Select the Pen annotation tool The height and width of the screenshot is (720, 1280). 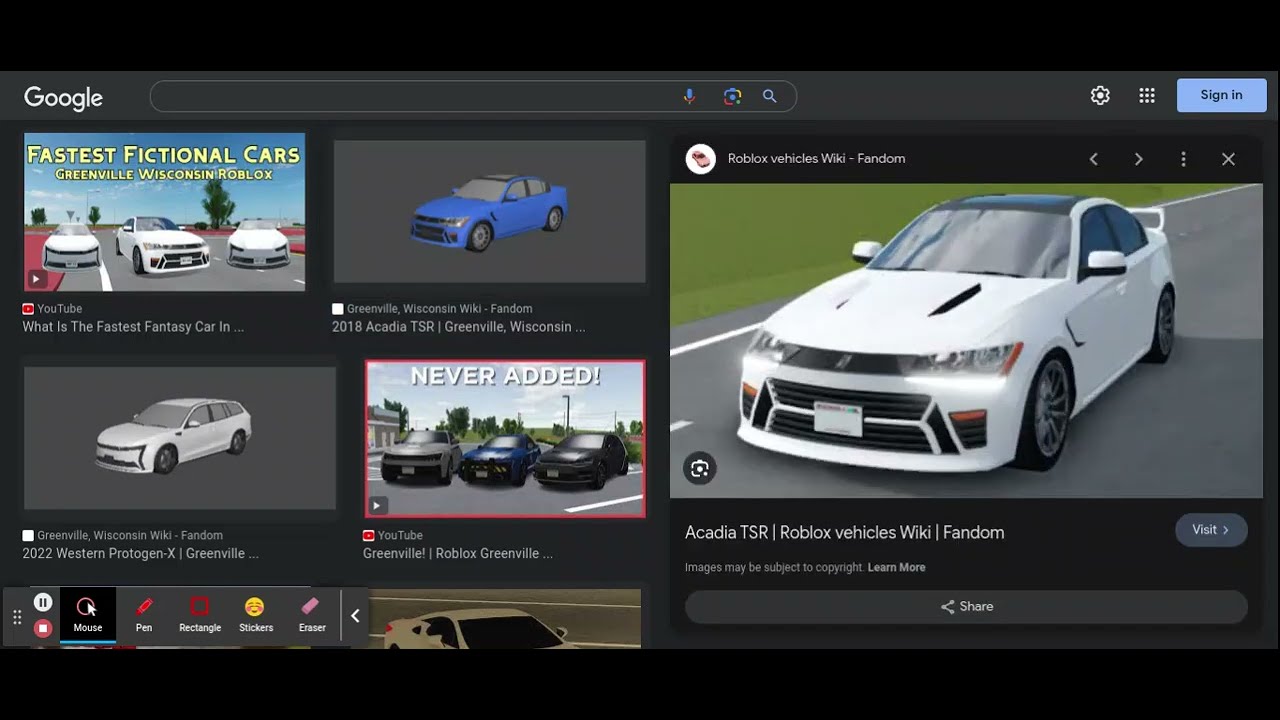[144, 614]
